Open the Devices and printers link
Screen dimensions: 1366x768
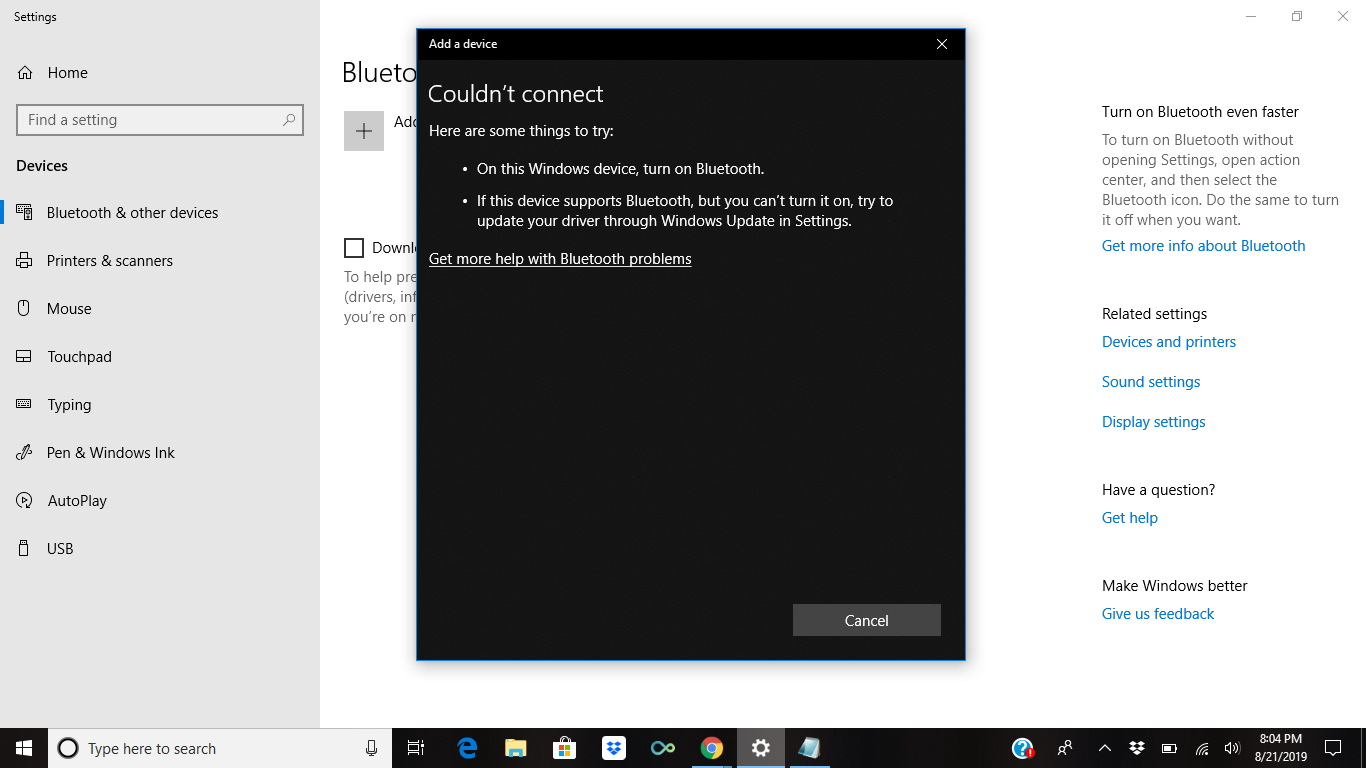(x=1169, y=342)
